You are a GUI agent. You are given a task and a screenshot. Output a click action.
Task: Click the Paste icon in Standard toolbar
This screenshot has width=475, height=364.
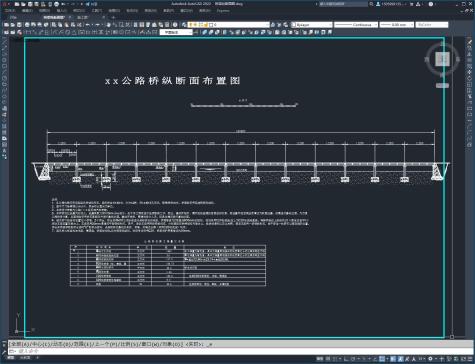coord(67,25)
